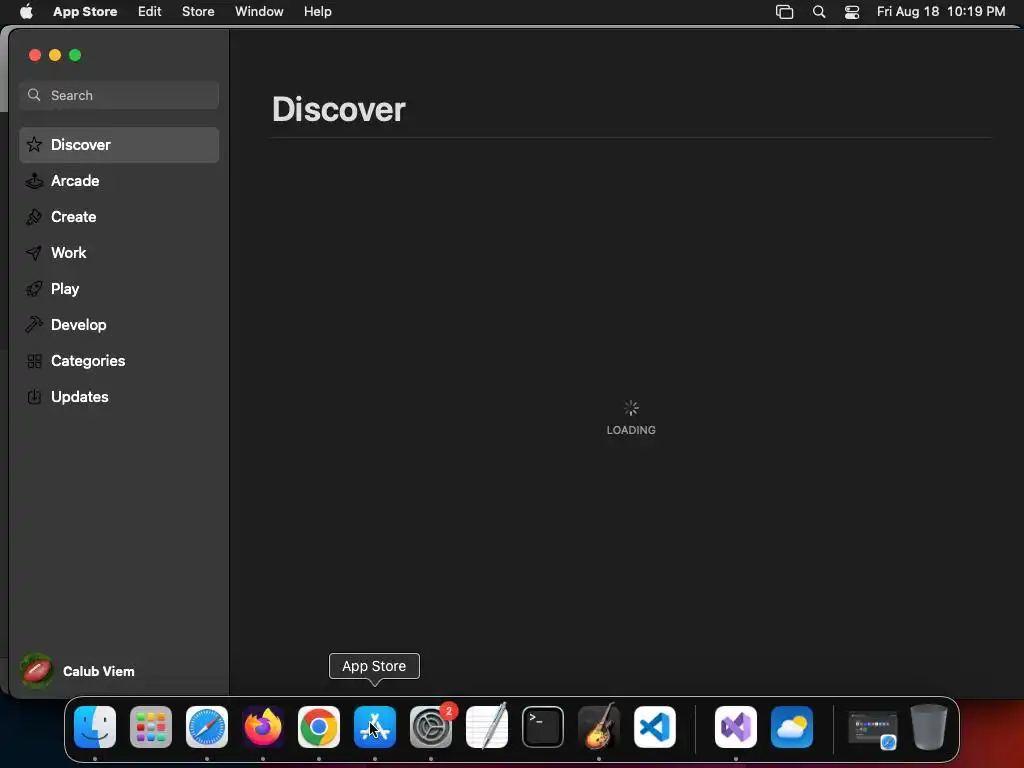Open TextEdit from the Dock
Screen dimensions: 1024x768
click(487, 726)
